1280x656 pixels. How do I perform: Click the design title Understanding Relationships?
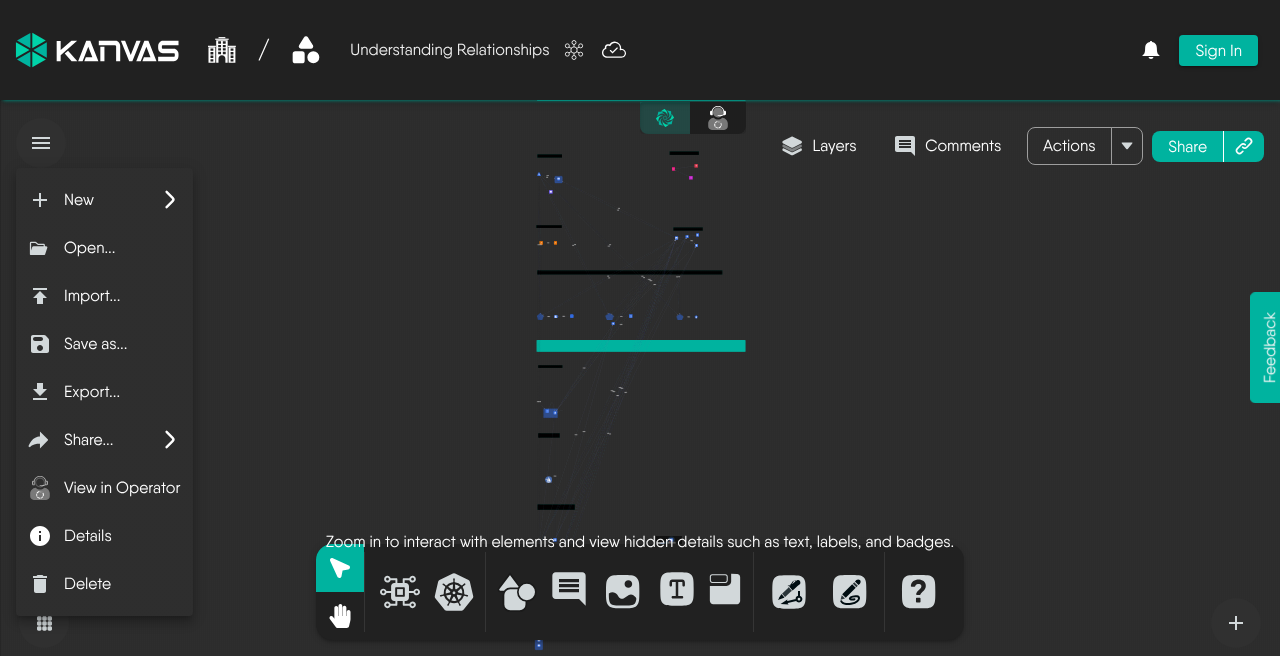(450, 50)
